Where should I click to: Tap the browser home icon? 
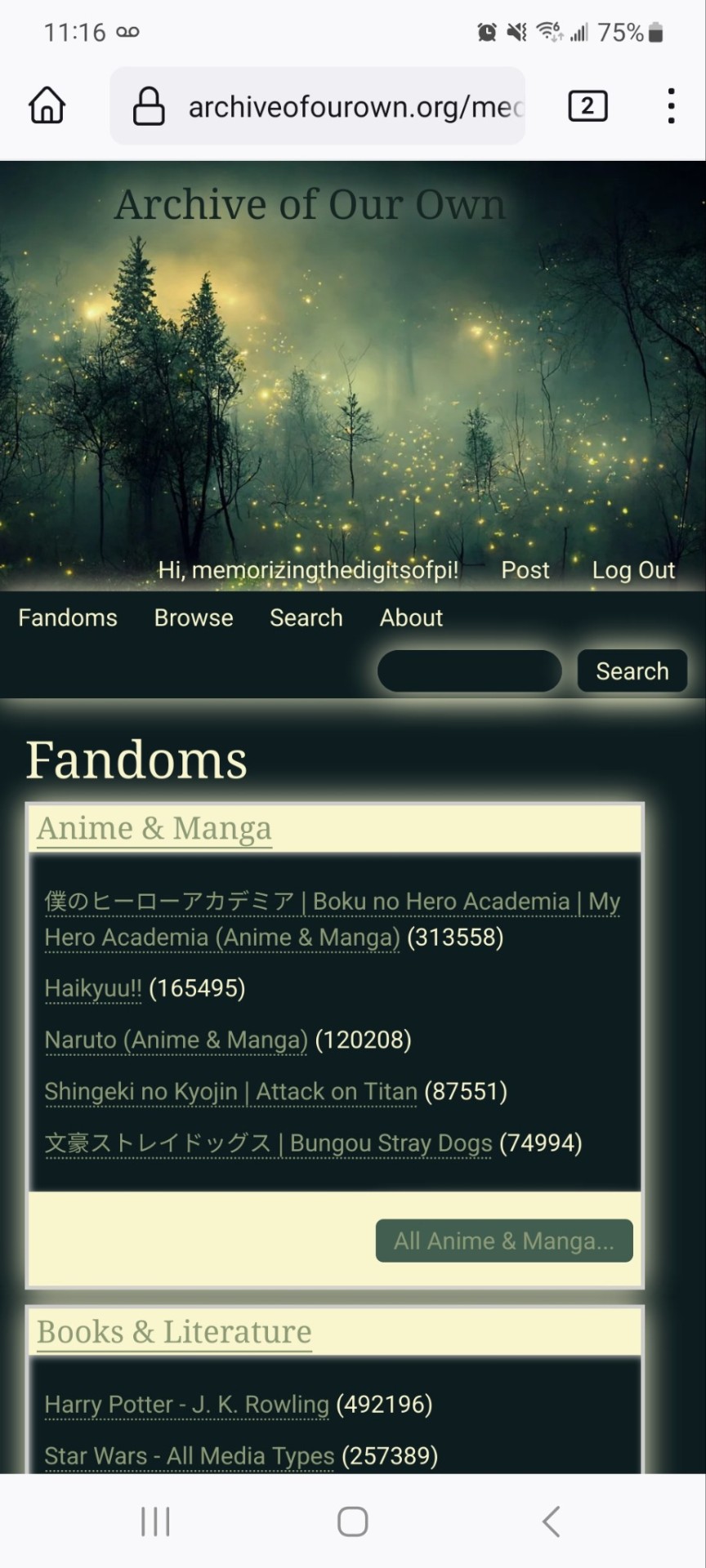(x=47, y=106)
